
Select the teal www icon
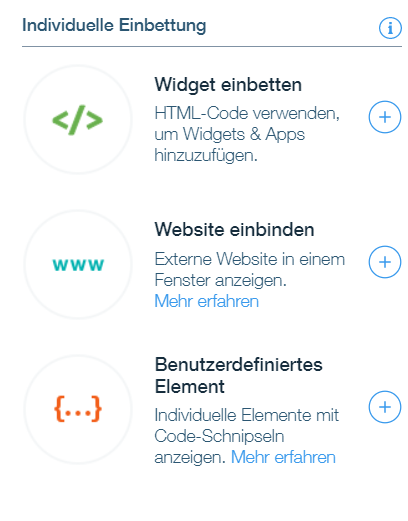click(78, 265)
